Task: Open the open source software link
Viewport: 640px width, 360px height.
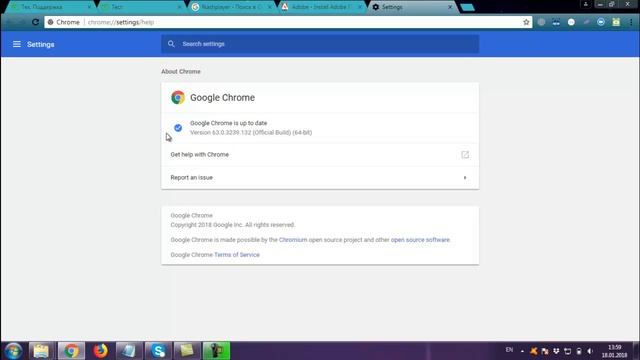Action: (420, 240)
